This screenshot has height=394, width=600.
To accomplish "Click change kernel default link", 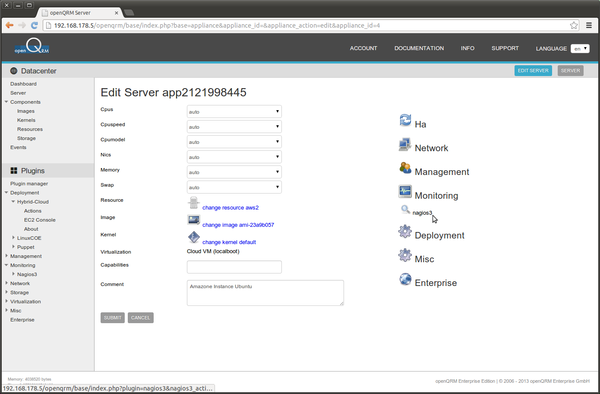I will click(229, 242).
